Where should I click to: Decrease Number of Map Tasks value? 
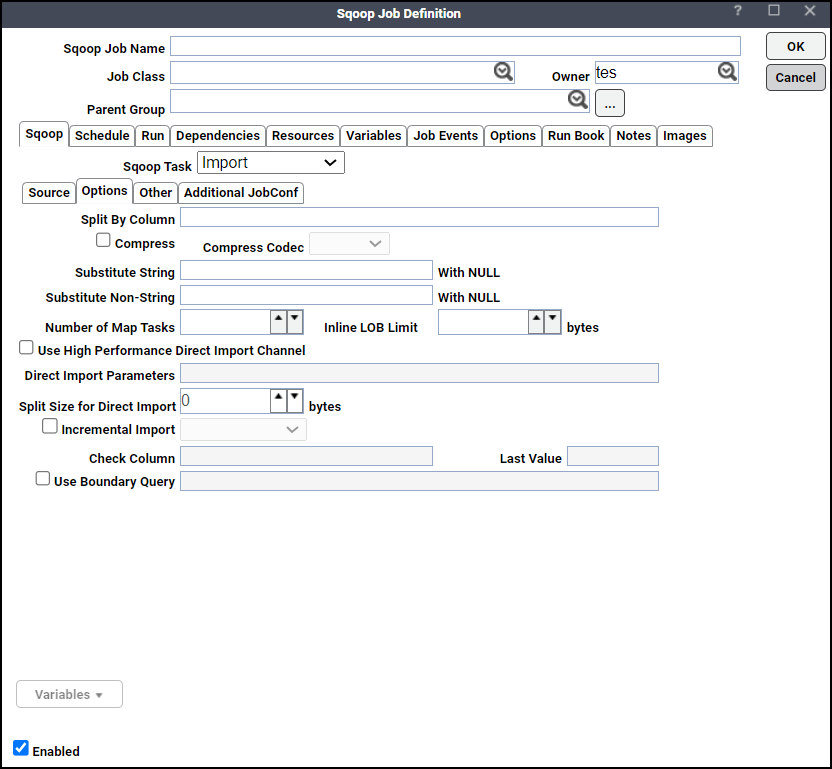(294, 322)
